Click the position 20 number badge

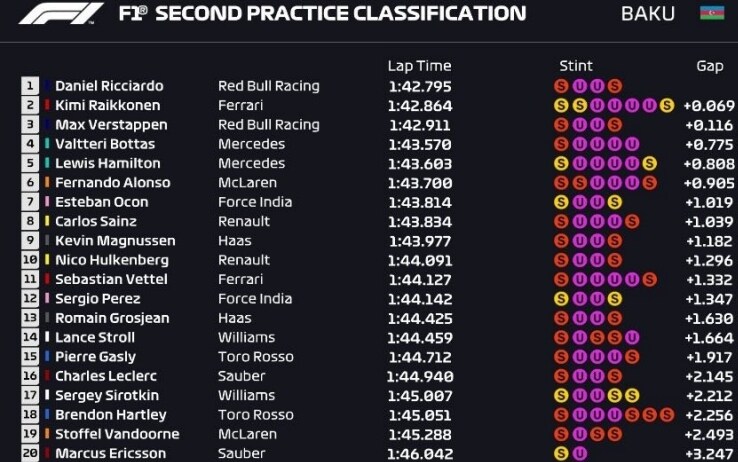click(x=30, y=454)
